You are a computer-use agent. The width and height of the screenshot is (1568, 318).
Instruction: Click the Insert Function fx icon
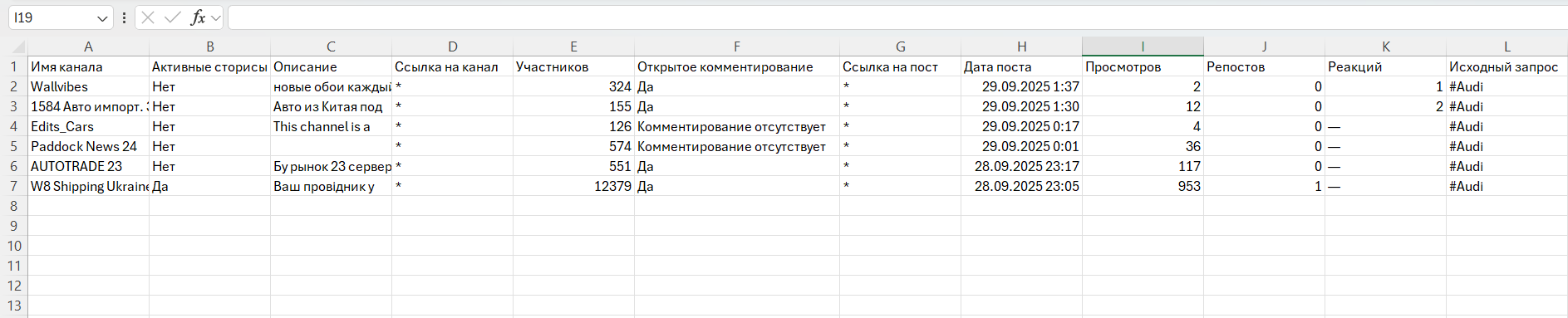point(198,17)
